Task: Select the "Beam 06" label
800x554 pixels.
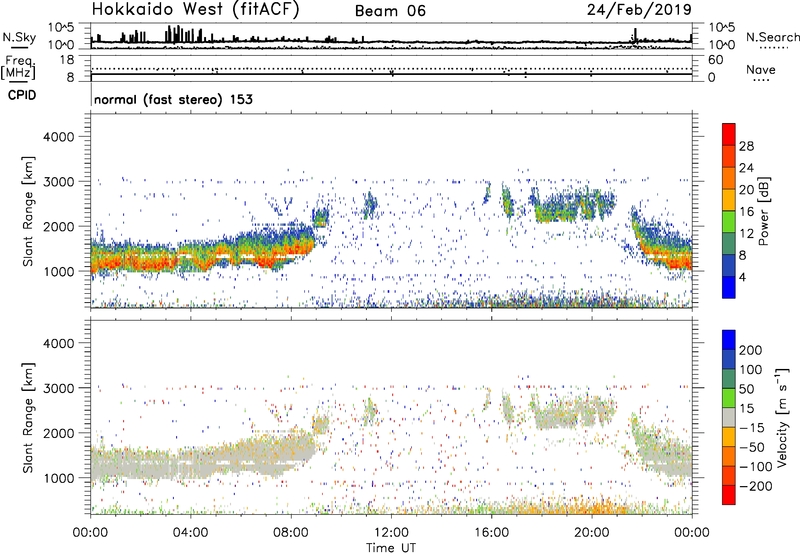Action: coord(390,11)
